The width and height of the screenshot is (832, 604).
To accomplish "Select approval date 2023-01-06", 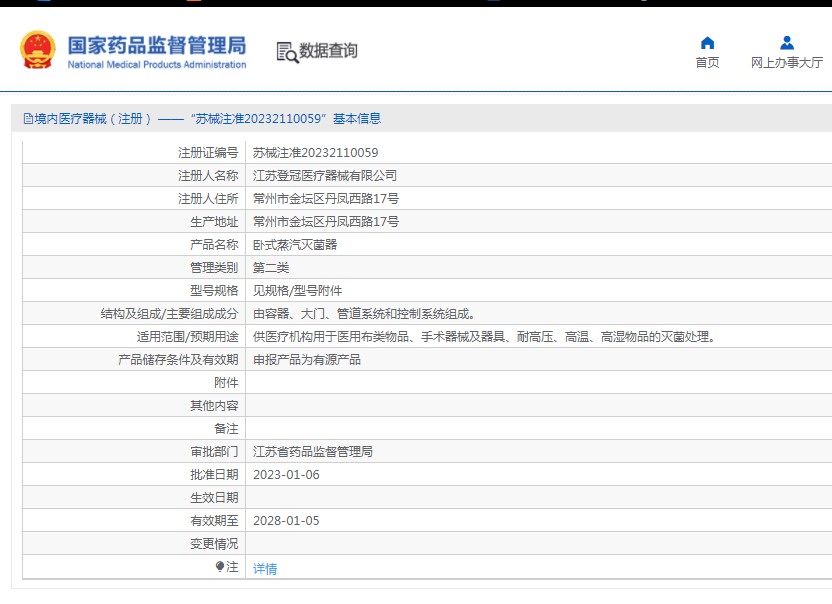I will 286,474.
